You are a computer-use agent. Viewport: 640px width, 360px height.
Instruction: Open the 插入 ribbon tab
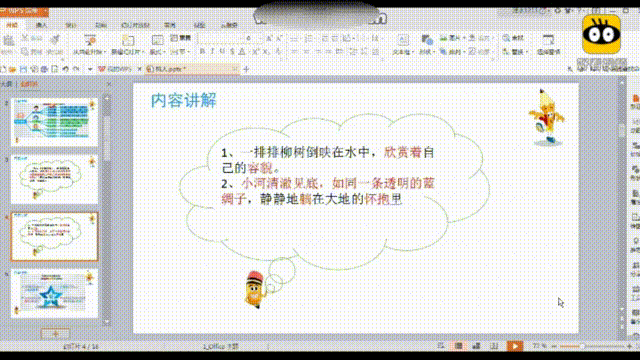coord(41,25)
